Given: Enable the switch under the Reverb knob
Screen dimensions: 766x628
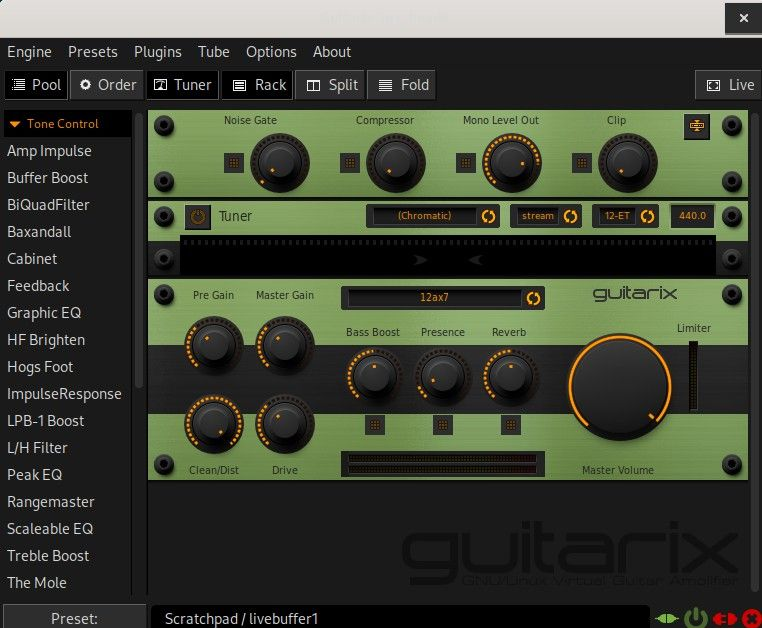Looking at the screenshot, I should pos(511,425).
